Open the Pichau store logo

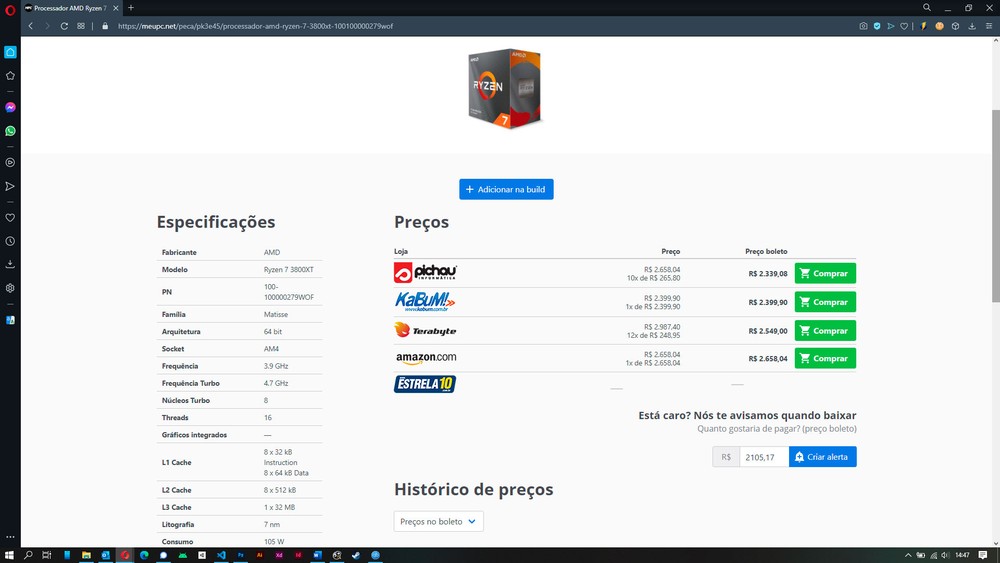tap(425, 273)
